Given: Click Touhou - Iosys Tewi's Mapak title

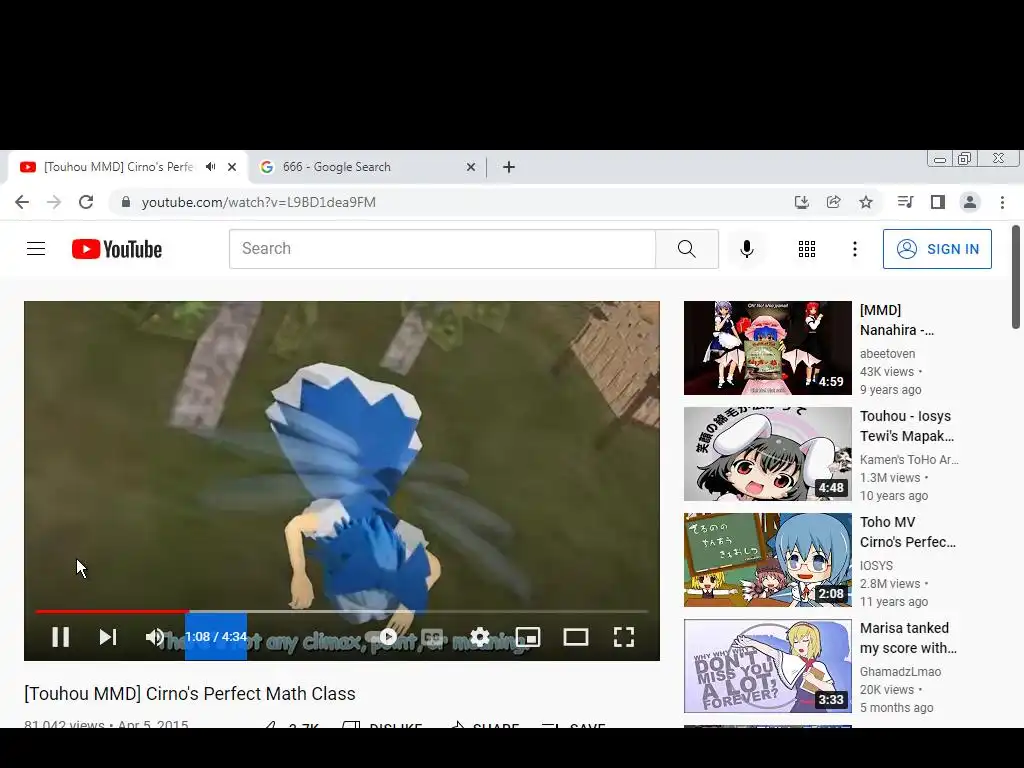Looking at the screenshot, I should tap(906, 426).
